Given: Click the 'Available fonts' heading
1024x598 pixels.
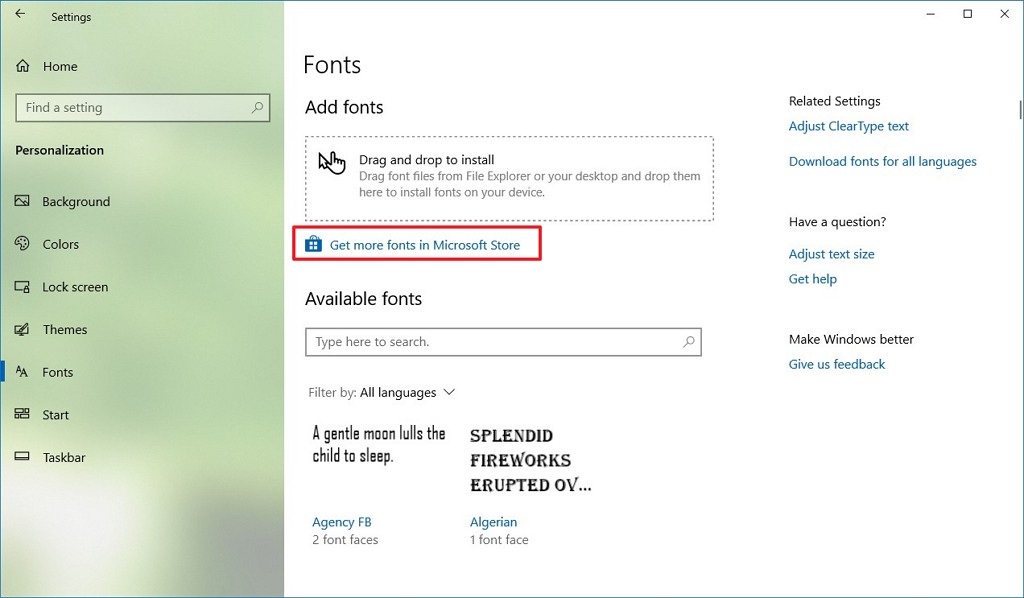Looking at the screenshot, I should click(363, 299).
